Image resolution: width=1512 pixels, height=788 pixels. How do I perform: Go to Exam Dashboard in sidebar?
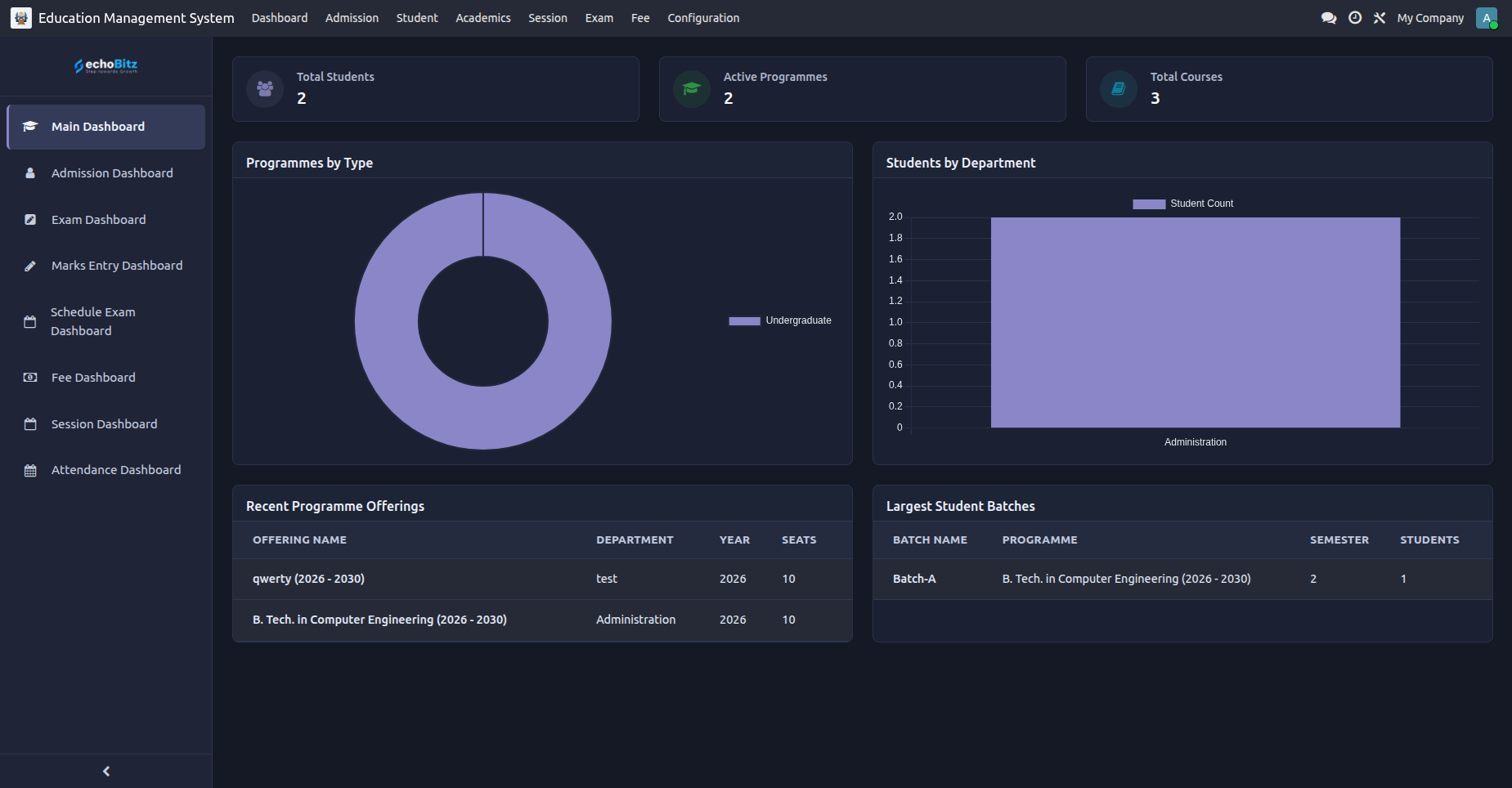click(x=106, y=220)
